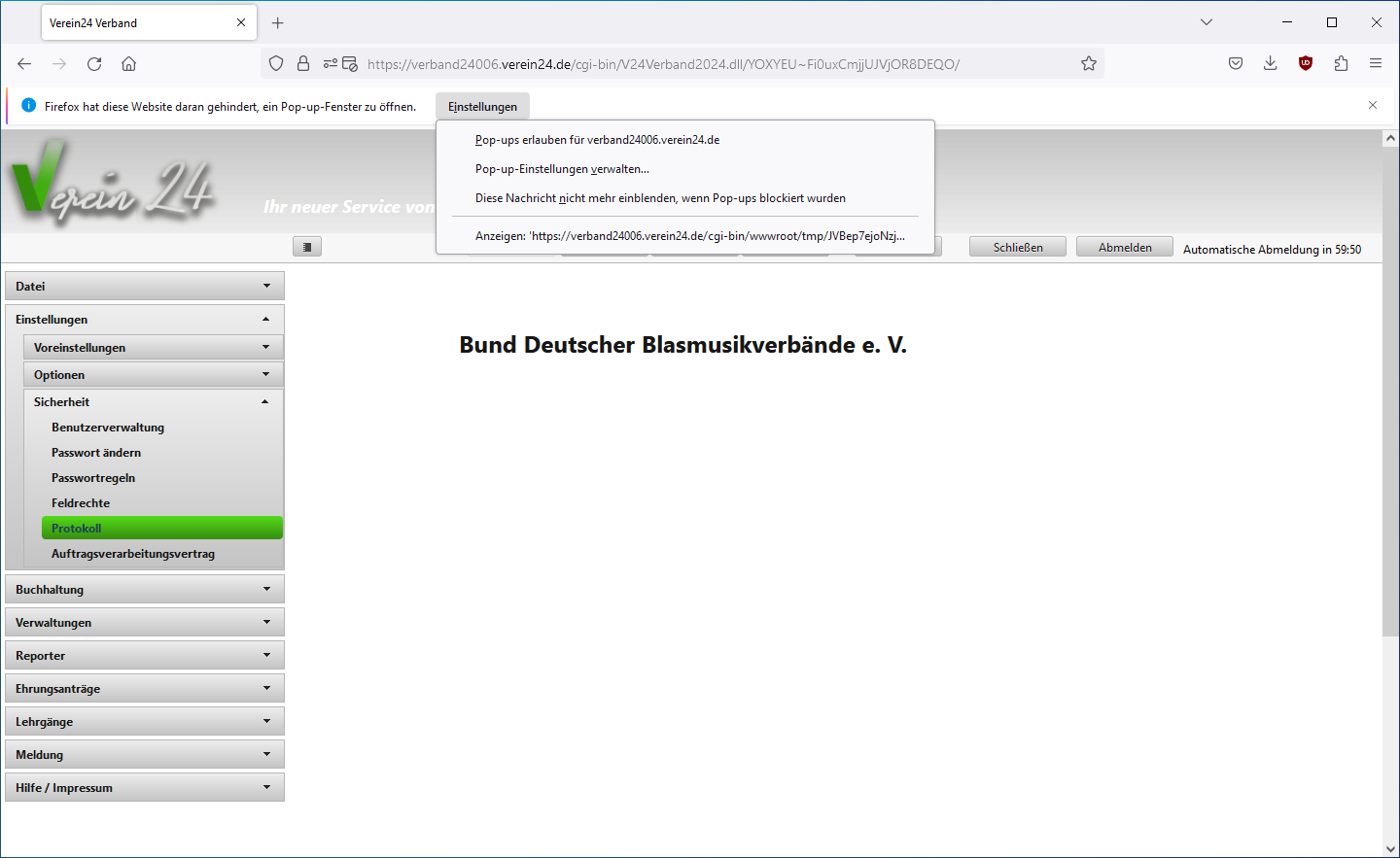
Task: Click the Schließen button
Action: (1018, 247)
